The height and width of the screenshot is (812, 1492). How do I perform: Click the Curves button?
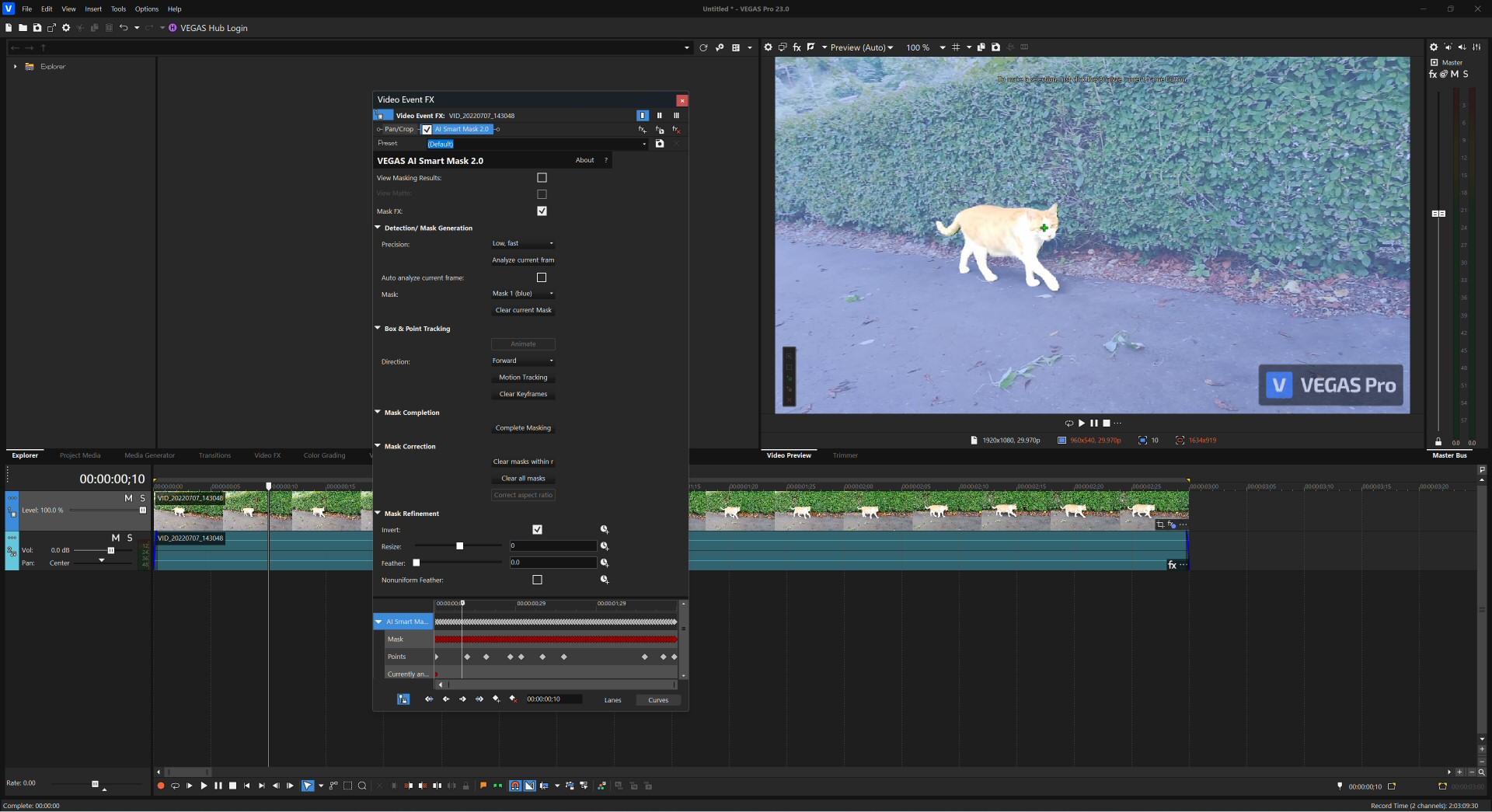coord(658,700)
